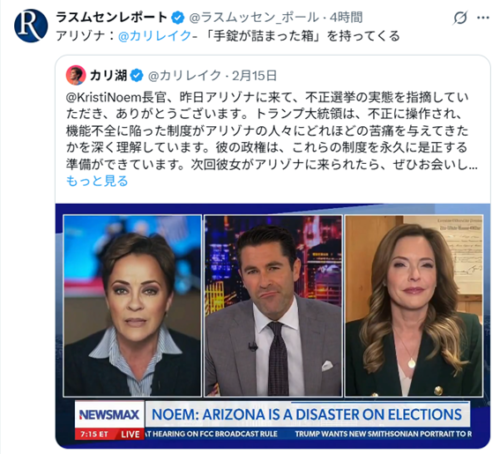
Task: Open the ラスムセンレポート account name
Action: pos(112,17)
